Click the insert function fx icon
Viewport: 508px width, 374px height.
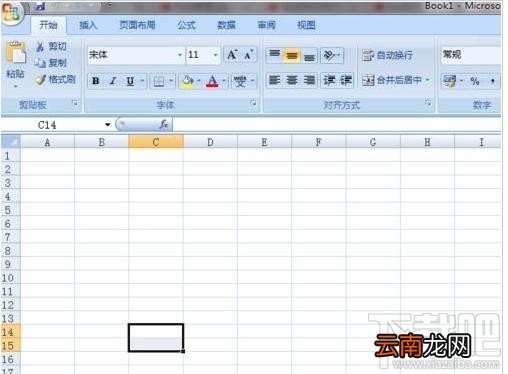164,125
